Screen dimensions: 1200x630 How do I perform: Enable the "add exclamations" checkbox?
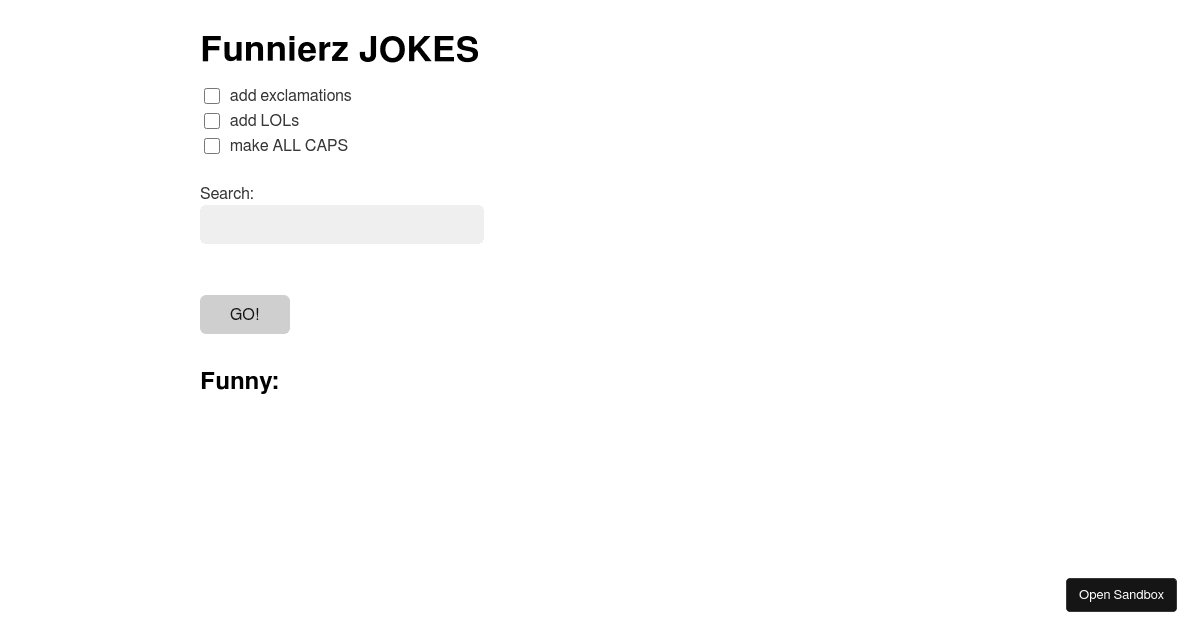point(212,96)
